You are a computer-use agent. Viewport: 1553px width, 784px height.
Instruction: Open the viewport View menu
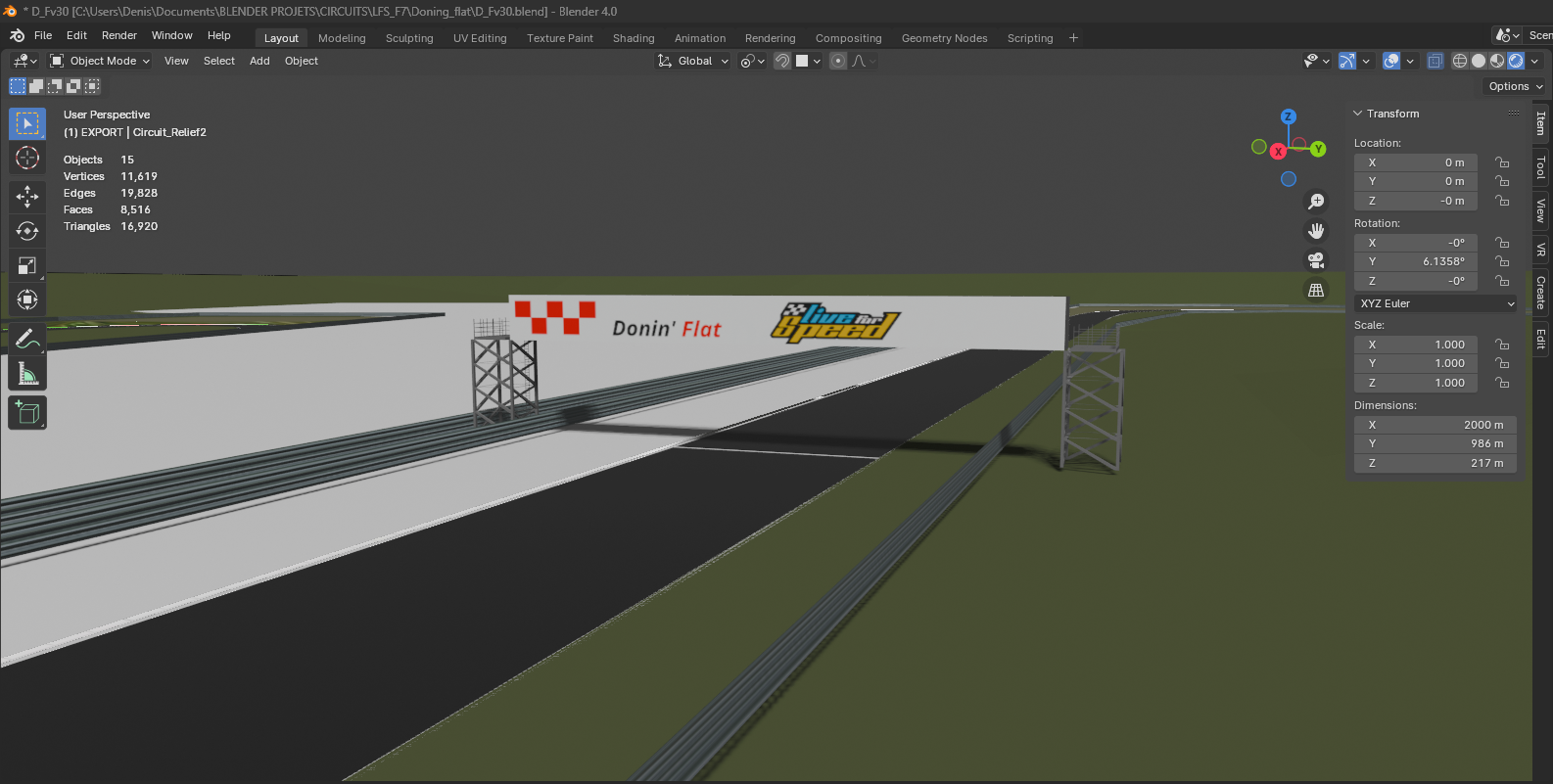coord(176,61)
